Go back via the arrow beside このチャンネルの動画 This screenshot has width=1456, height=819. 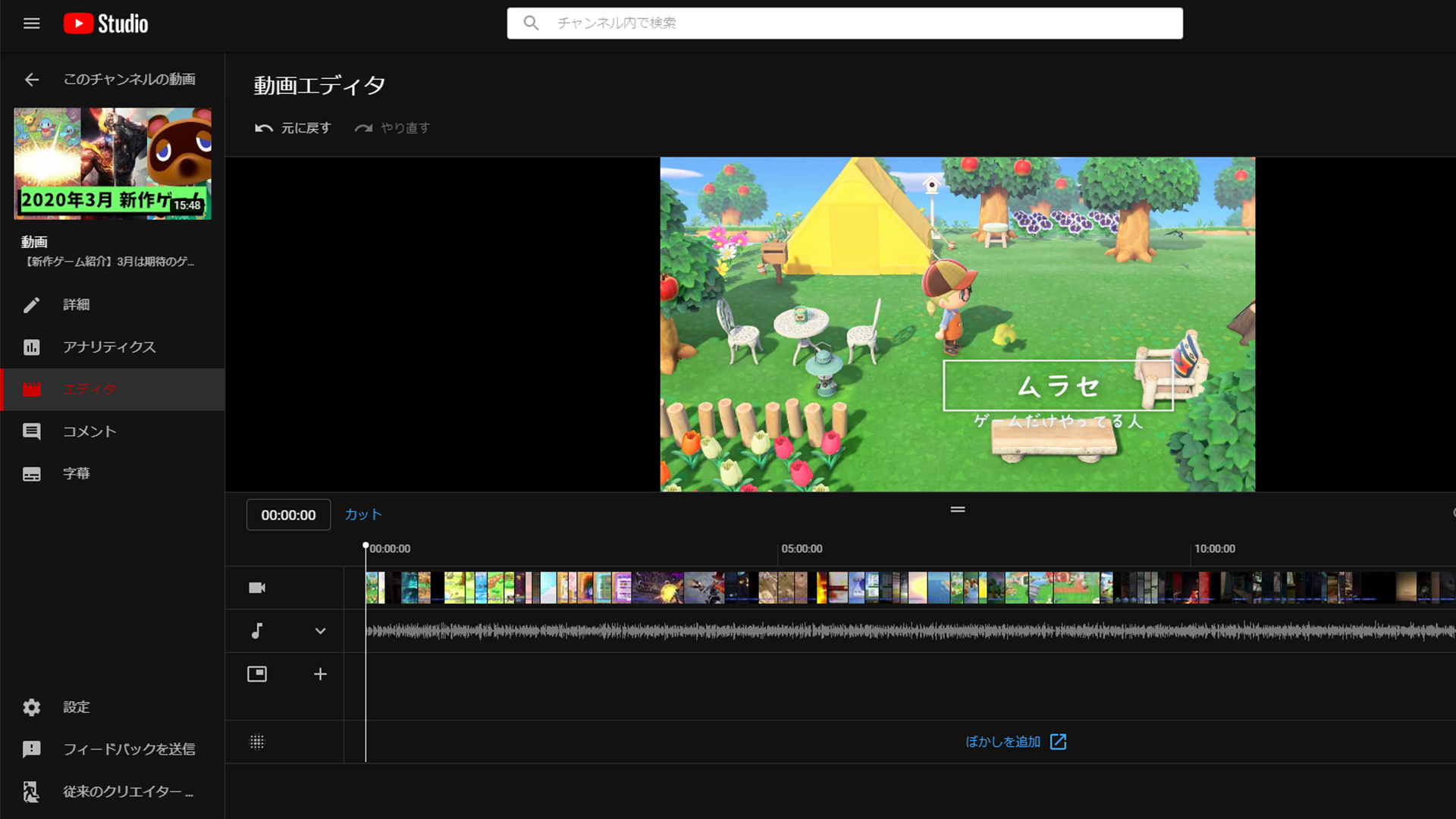pyautogui.click(x=31, y=79)
